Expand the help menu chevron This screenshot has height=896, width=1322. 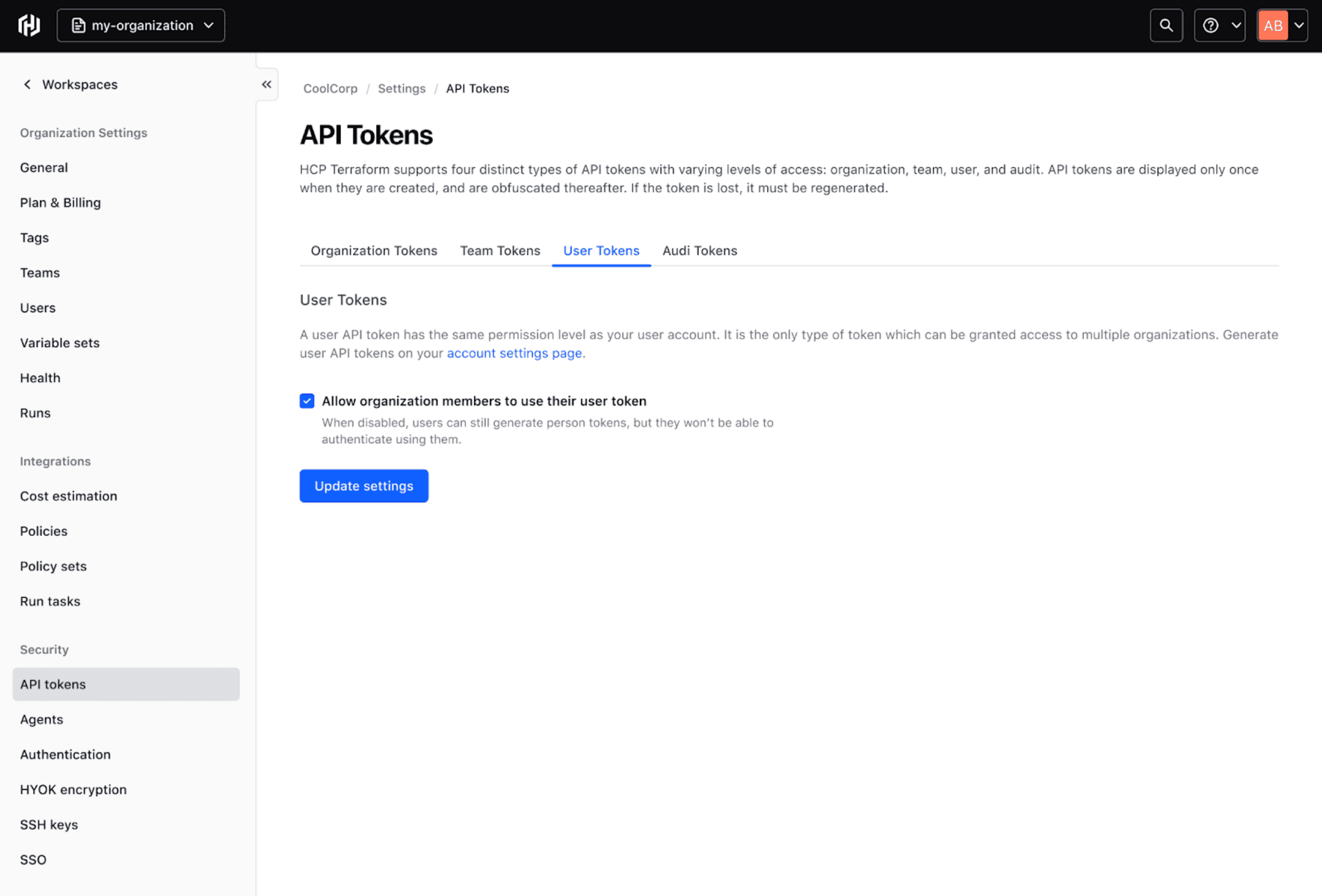click(1236, 26)
